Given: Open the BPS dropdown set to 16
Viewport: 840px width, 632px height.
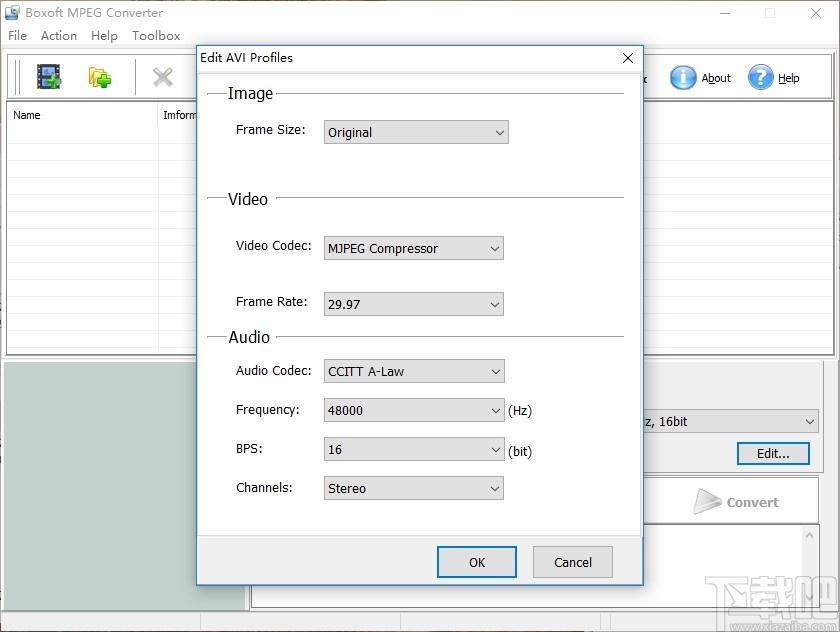Looking at the screenshot, I should pos(414,449).
